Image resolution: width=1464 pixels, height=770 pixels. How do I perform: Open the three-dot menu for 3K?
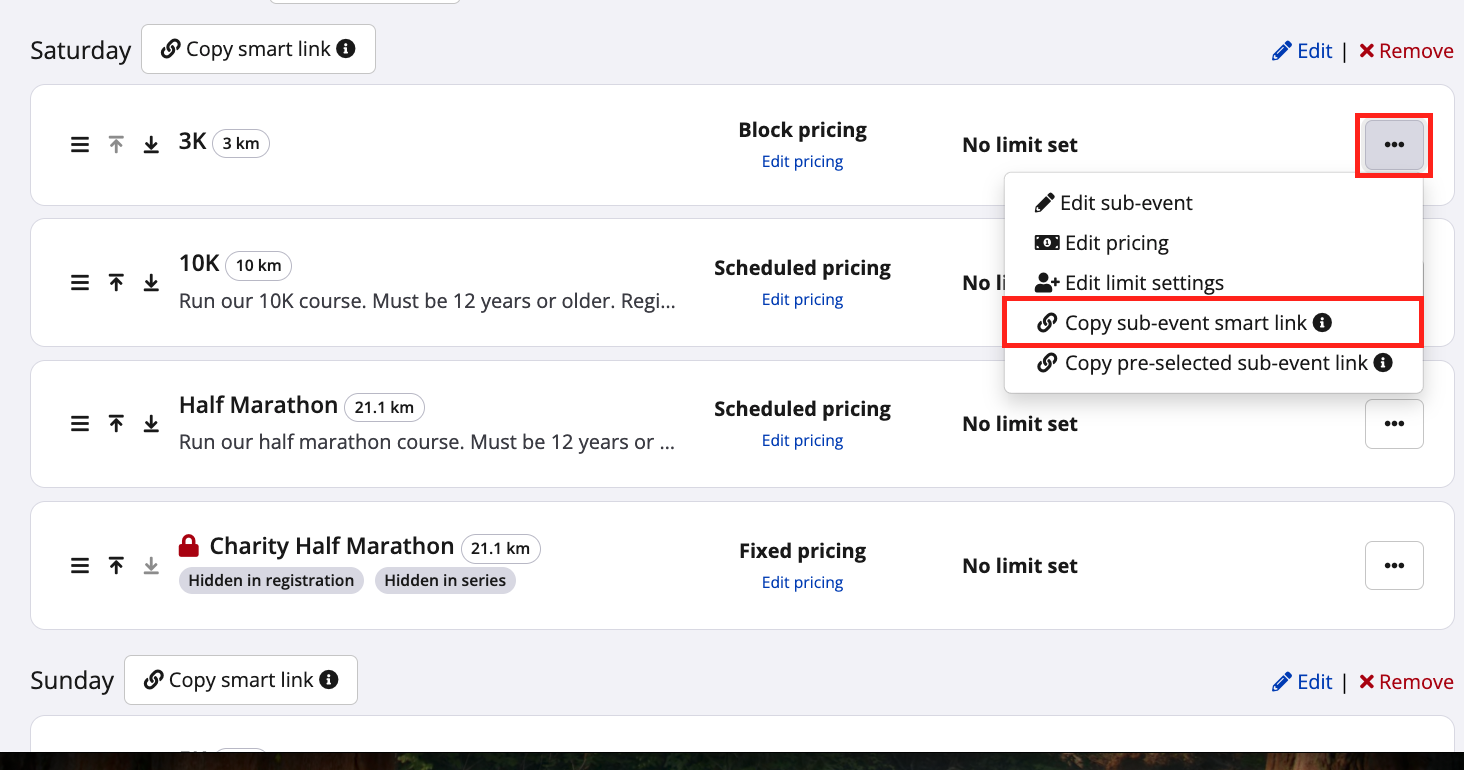[1394, 145]
